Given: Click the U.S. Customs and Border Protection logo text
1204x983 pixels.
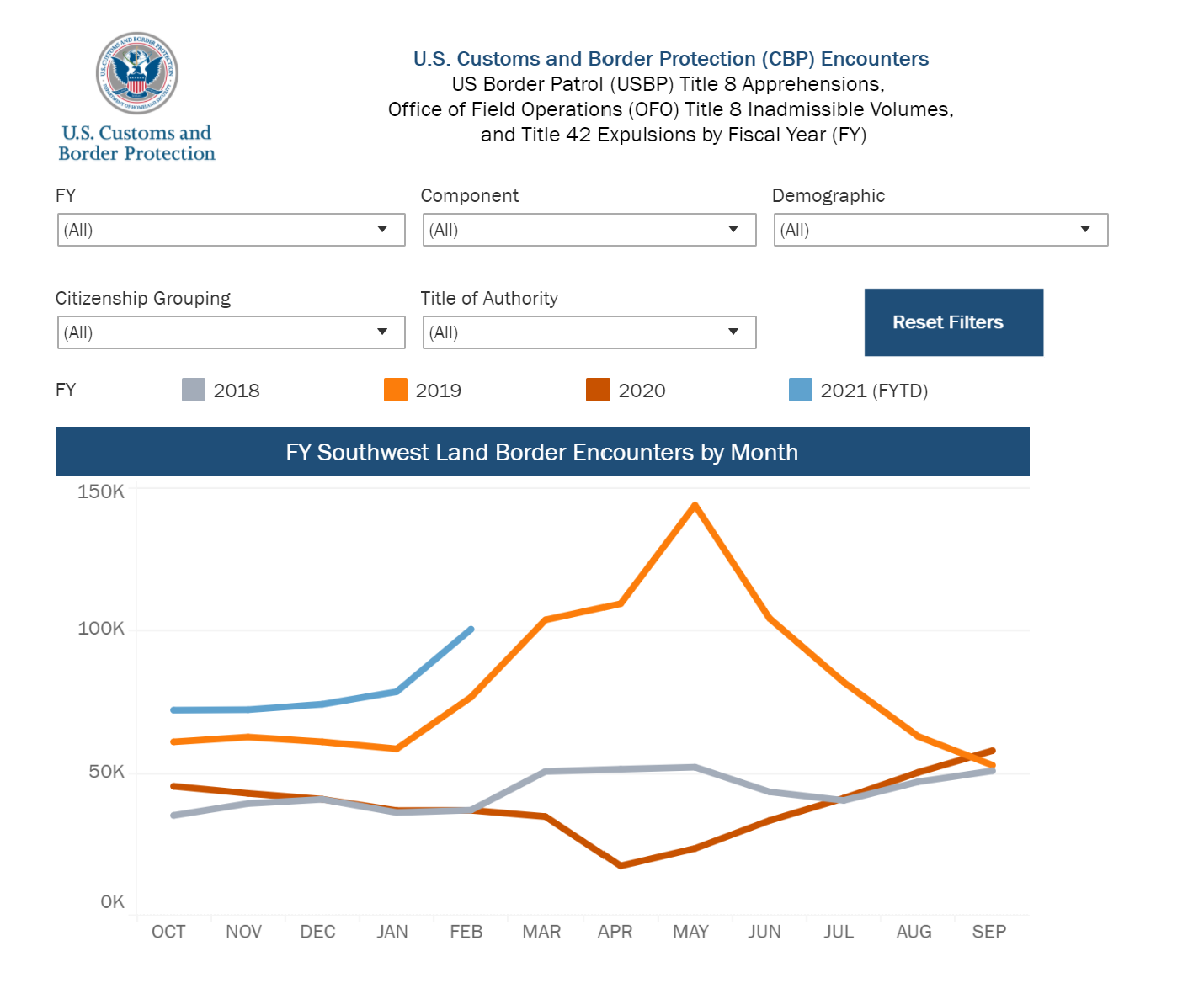Looking at the screenshot, I should (x=136, y=143).
